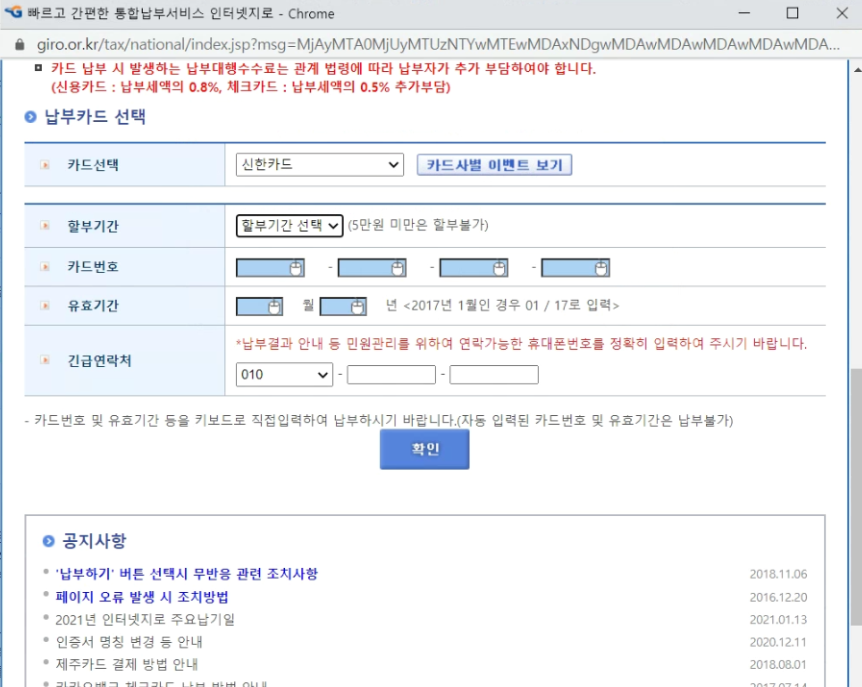Viewport: 862px width, 687px height.
Task: Click the scrollbar up arrow
Action: click(857, 70)
